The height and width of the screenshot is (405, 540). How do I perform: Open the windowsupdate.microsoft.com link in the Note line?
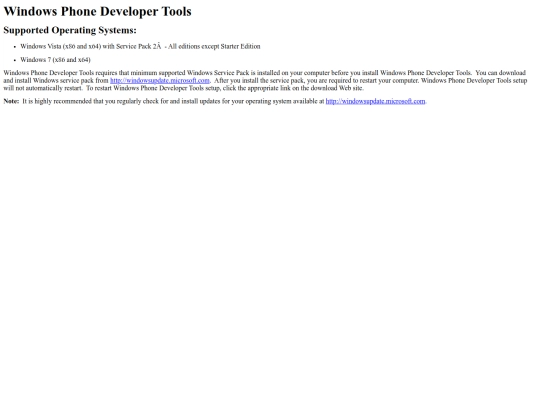tap(375, 101)
